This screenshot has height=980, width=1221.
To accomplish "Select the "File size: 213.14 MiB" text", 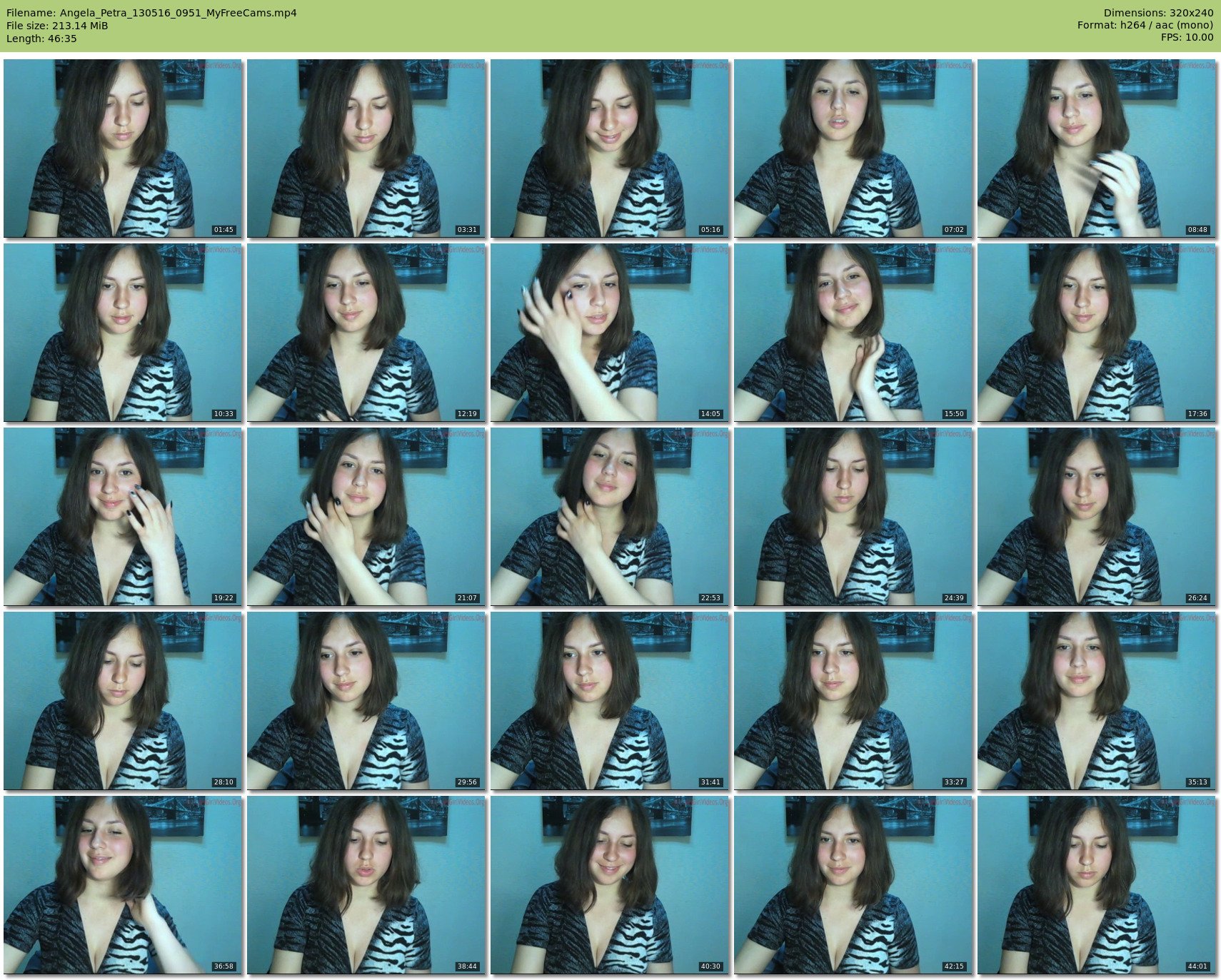I will (57, 26).
